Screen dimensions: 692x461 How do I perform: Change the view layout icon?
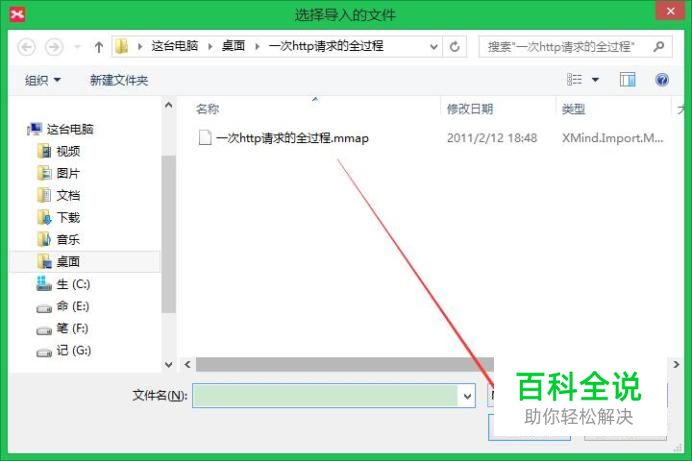point(575,80)
